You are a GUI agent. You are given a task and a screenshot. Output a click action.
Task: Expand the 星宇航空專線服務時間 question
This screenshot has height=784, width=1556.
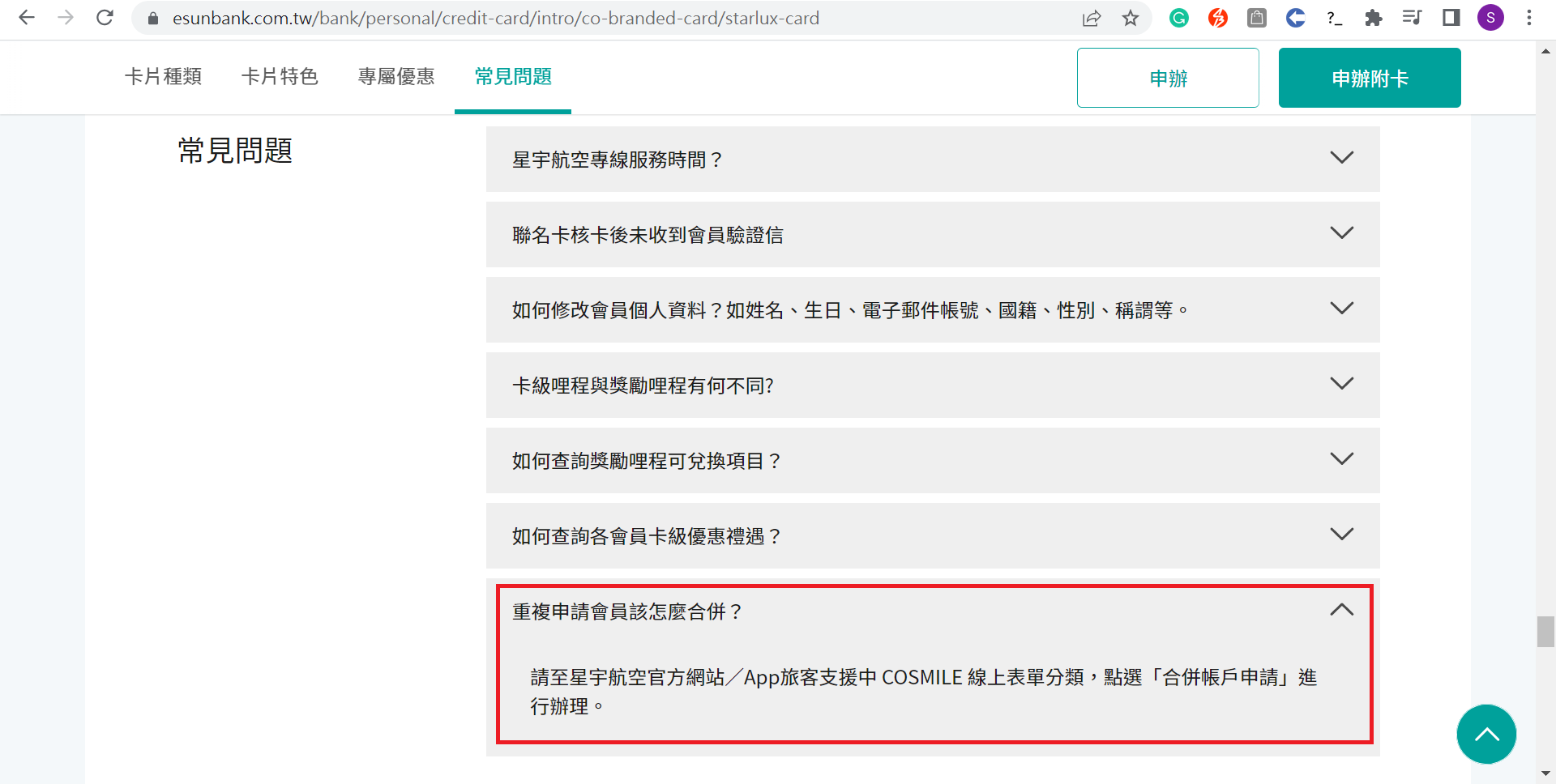[x=932, y=160]
